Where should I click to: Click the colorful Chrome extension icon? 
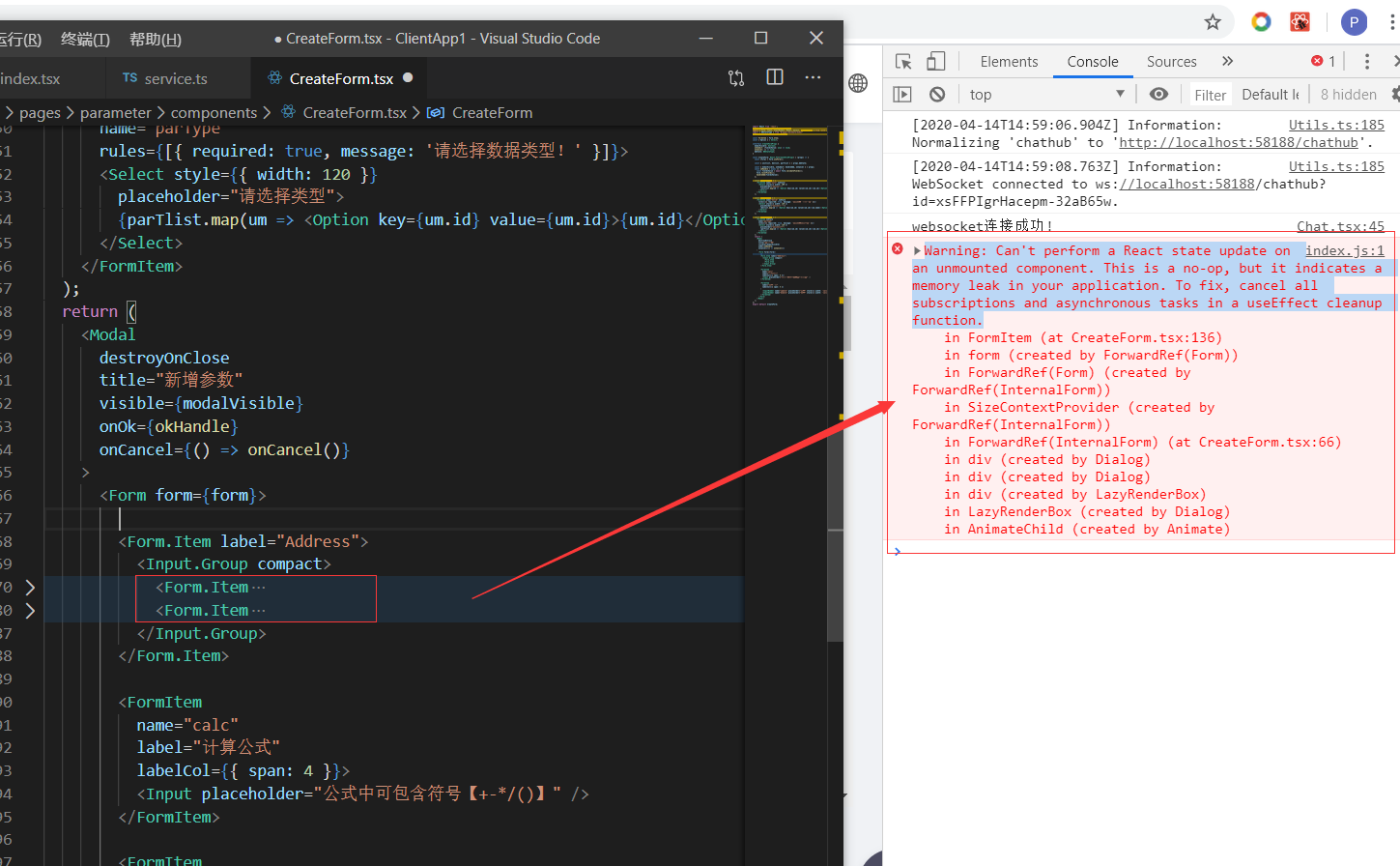[x=1261, y=21]
